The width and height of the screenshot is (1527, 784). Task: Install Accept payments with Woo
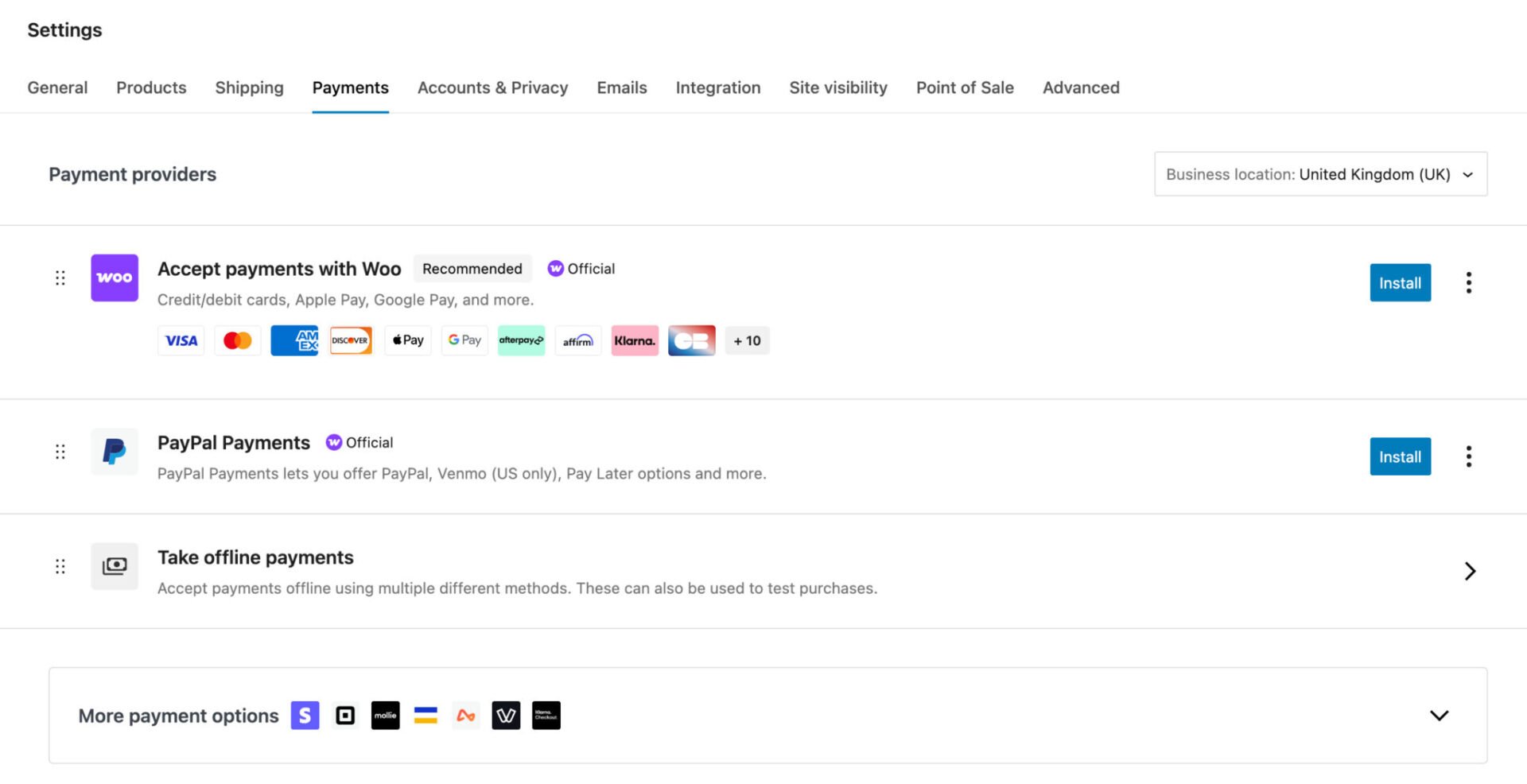coord(1400,282)
